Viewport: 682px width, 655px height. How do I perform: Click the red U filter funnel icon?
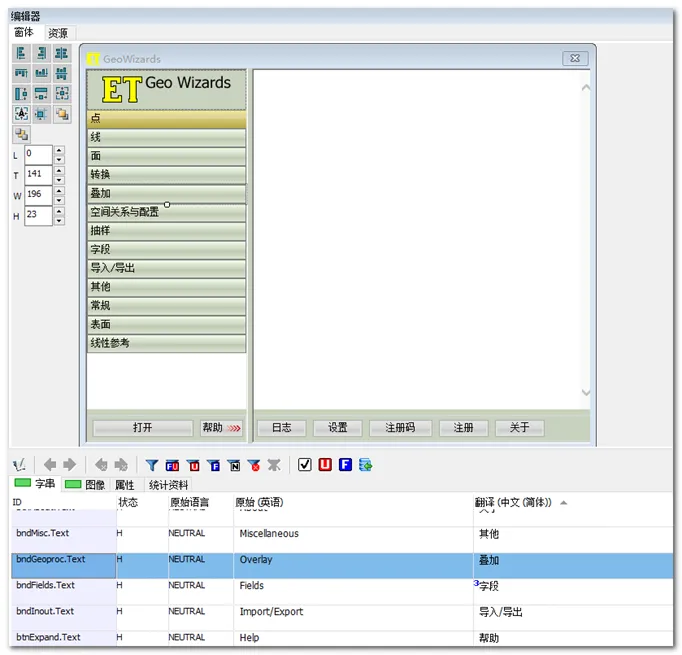point(193,465)
